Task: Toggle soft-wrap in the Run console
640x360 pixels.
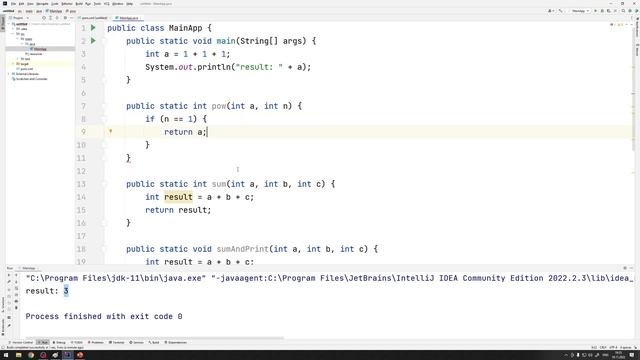Action: (16, 288)
